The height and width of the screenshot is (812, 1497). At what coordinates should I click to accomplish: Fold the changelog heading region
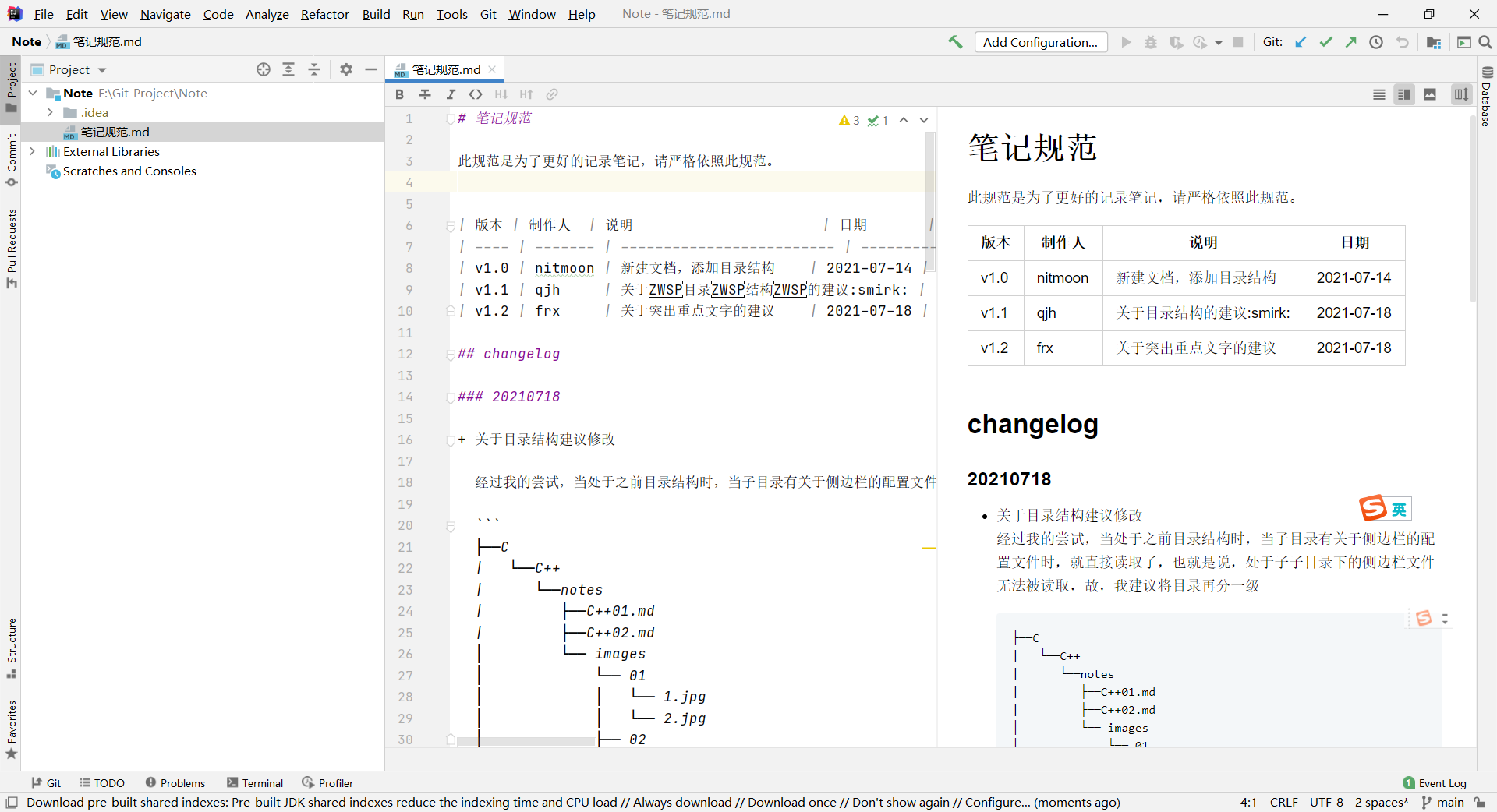[x=451, y=355]
